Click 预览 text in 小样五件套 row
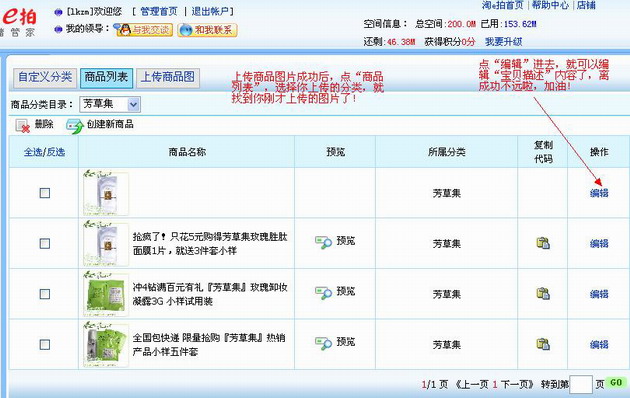The width and height of the screenshot is (630, 398). coord(346,342)
